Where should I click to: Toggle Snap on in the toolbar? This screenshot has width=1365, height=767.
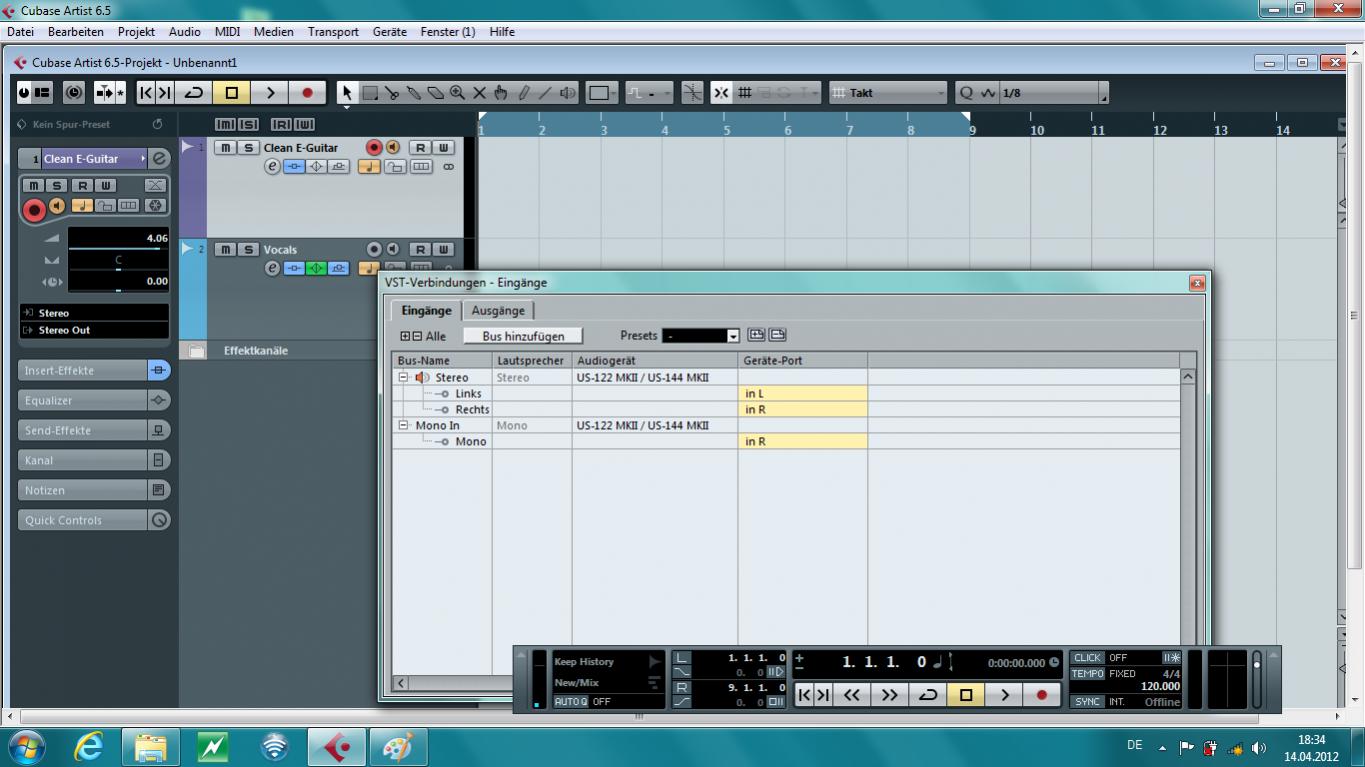(721, 93)
